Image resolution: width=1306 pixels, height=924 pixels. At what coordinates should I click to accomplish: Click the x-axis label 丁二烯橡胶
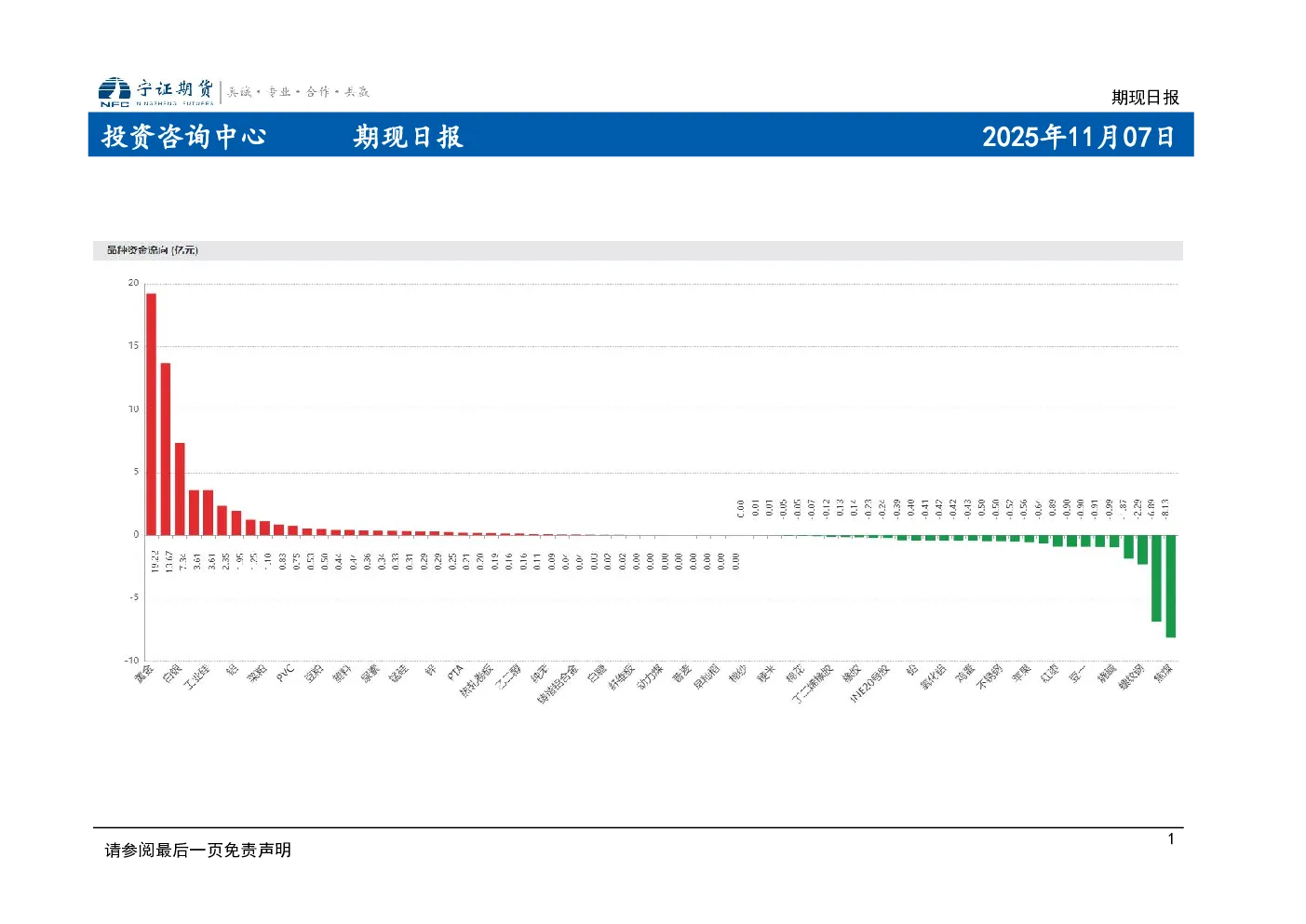tap(812, 684)
